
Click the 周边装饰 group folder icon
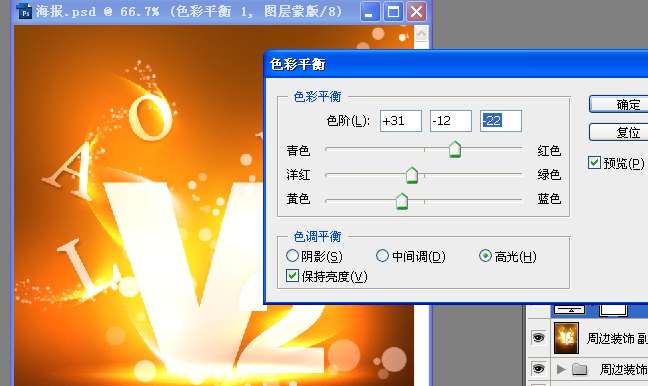click(579, 369)
